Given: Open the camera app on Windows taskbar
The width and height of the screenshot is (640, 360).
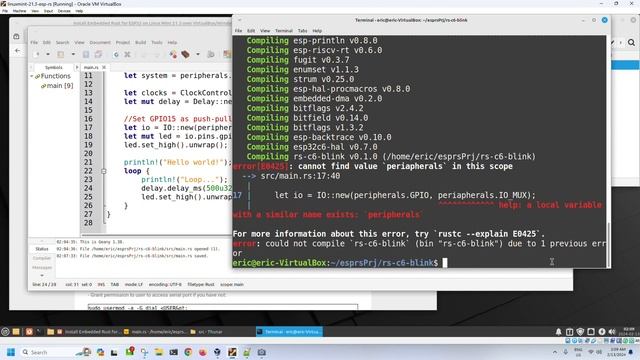Looking at the screenshot, I should (262, 352).
